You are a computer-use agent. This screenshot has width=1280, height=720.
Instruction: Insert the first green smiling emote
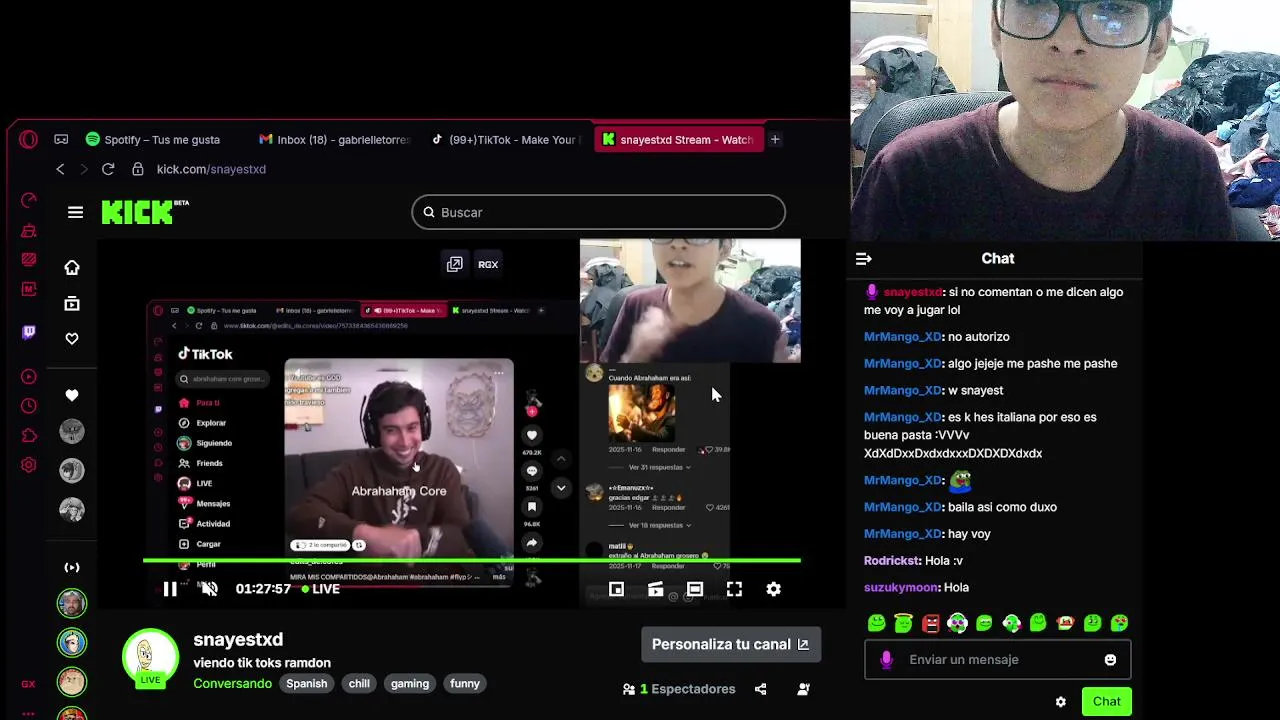click(877, 624)
